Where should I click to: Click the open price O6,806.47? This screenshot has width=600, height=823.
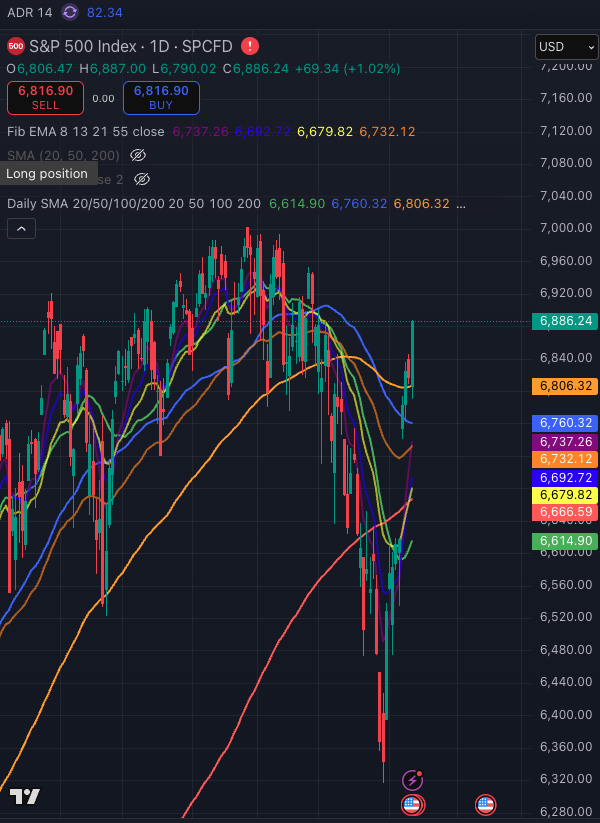point(40,69)
